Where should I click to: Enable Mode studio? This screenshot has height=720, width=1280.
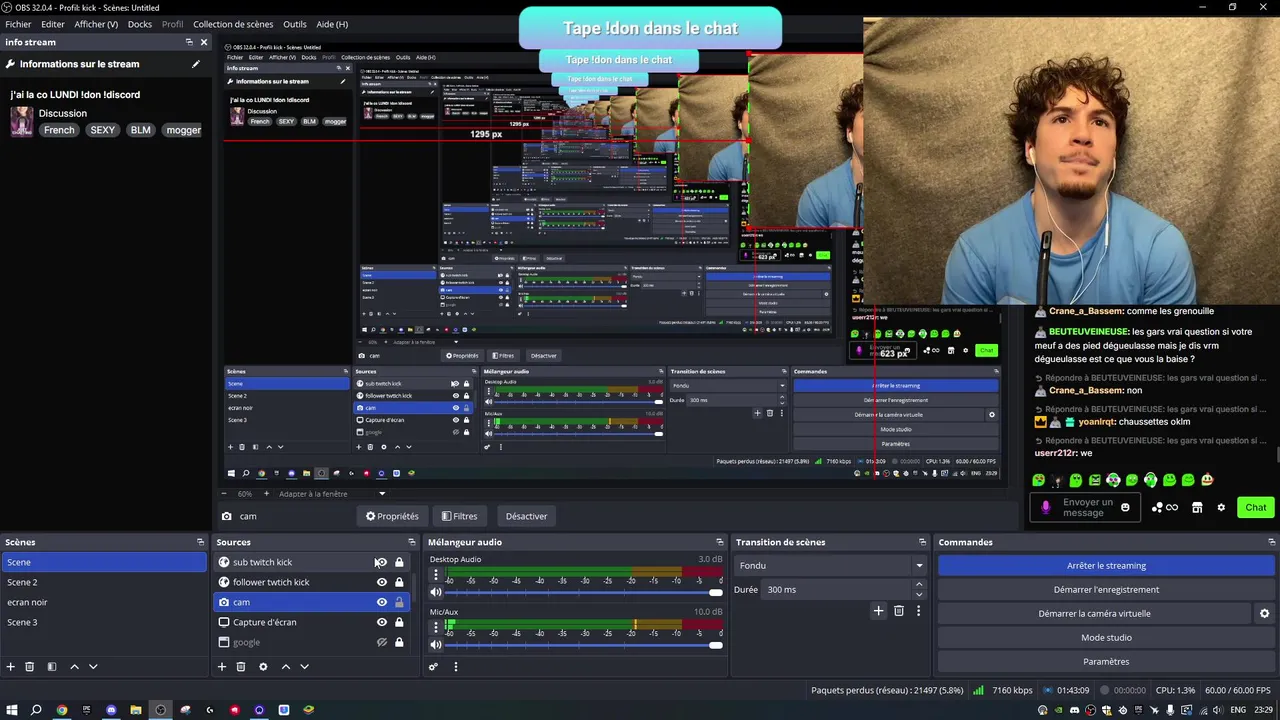pos(1106,637)
